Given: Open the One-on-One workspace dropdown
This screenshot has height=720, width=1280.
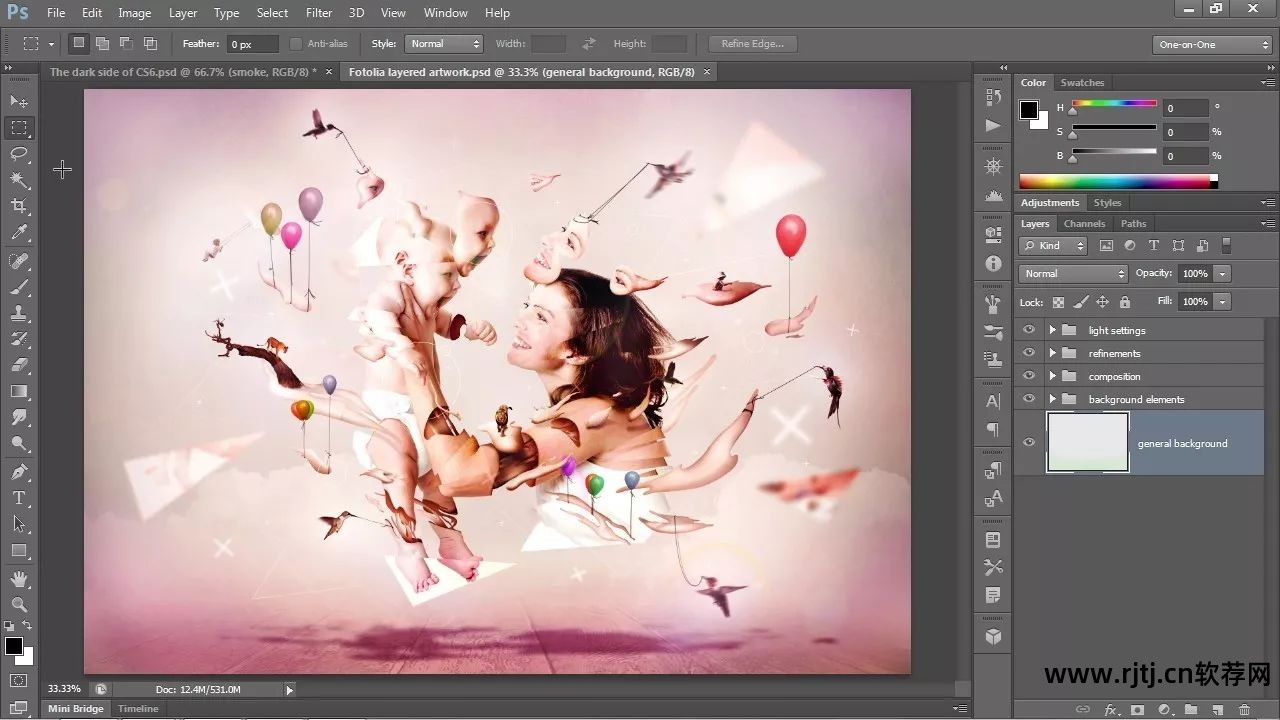Looking at the screenshot, I should (1211, 45).
